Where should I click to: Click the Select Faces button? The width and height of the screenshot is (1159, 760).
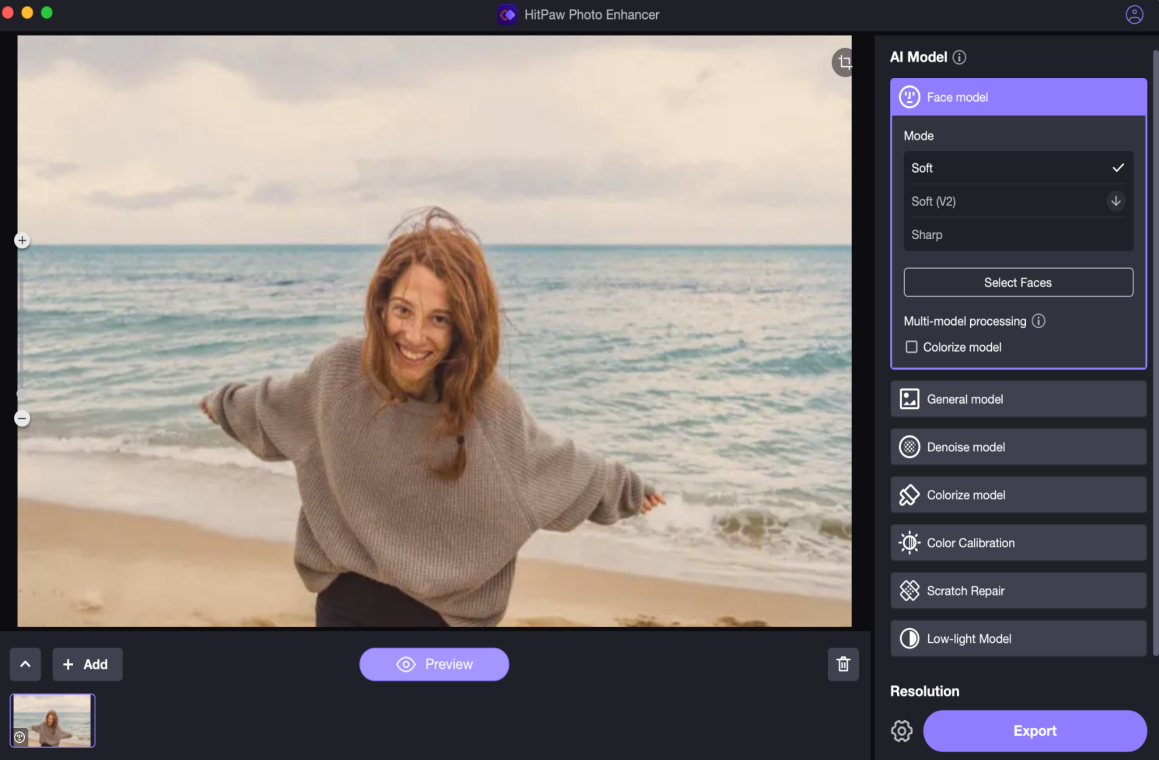pos(1018,282)
